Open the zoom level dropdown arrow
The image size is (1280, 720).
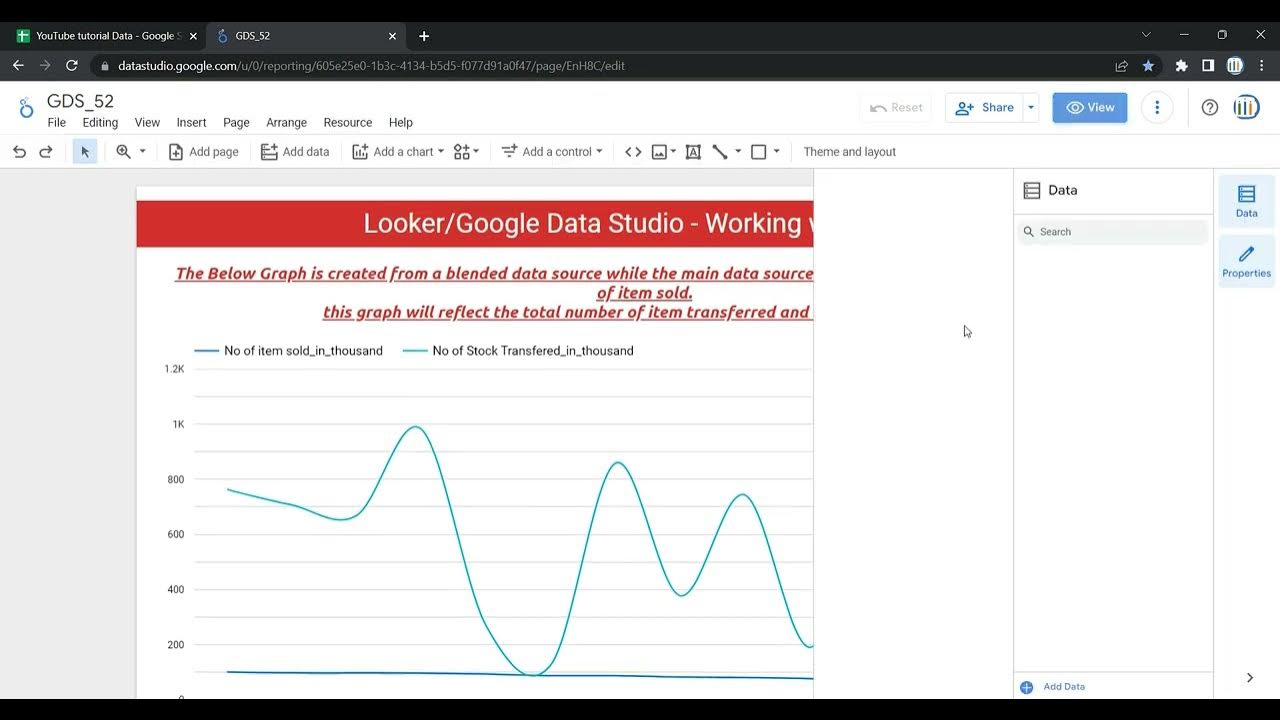142,152
